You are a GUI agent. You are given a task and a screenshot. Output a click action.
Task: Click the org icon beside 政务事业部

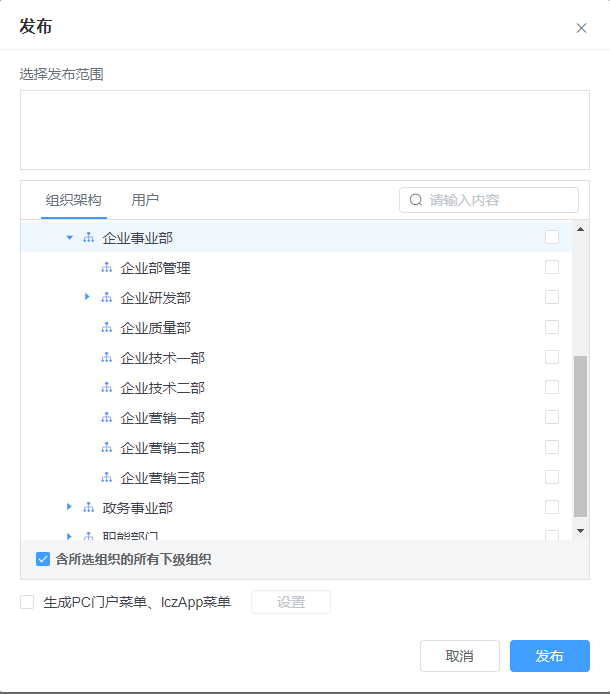coord(88,508)
